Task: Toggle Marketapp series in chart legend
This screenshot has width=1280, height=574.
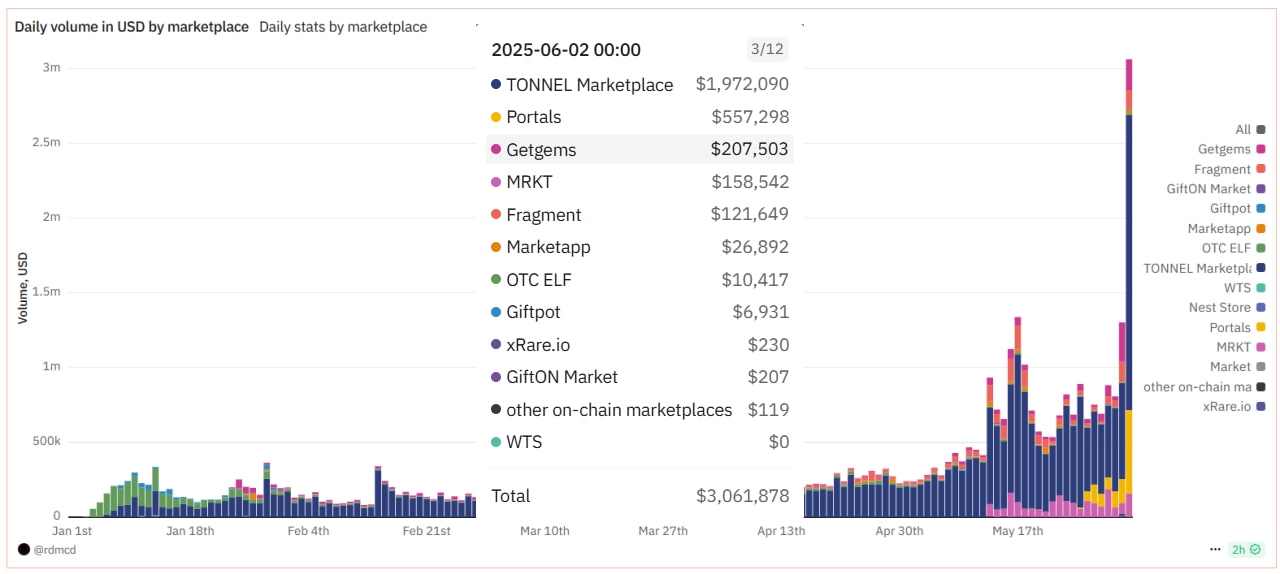Action: pos(1227,228)
